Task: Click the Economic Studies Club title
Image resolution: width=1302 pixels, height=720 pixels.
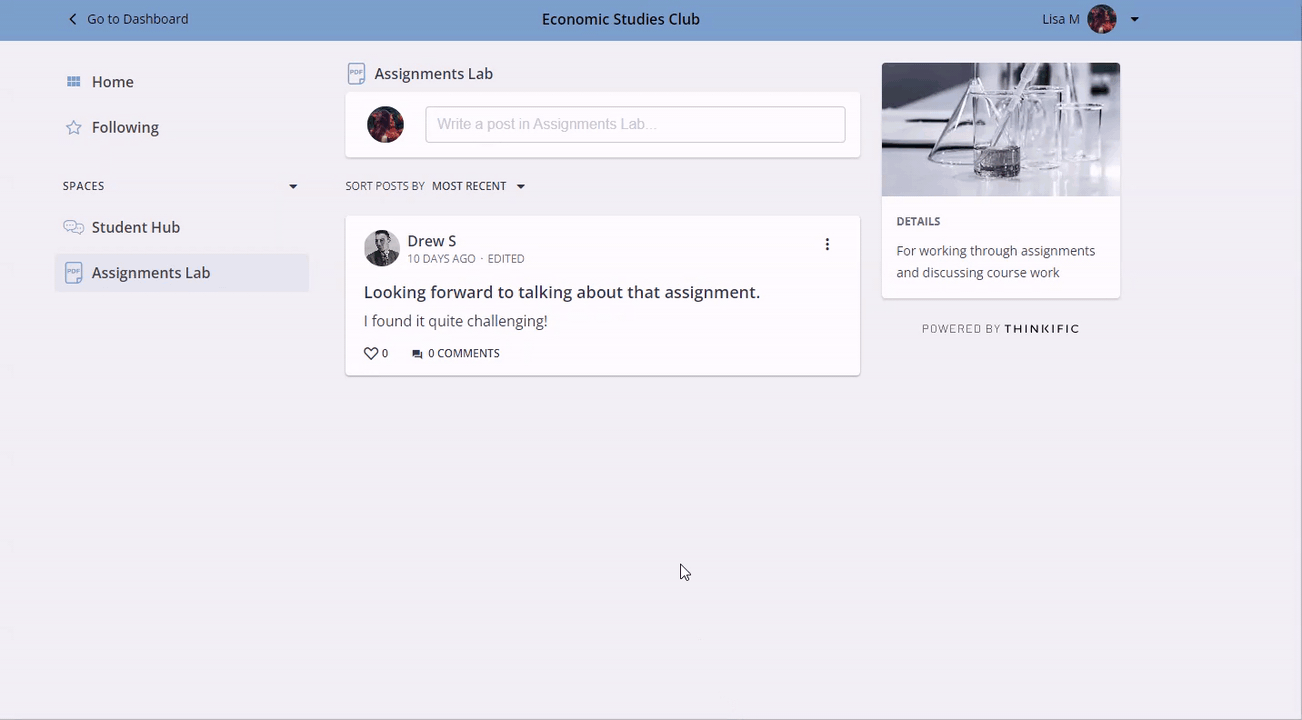Action: (x=621, y=19)
